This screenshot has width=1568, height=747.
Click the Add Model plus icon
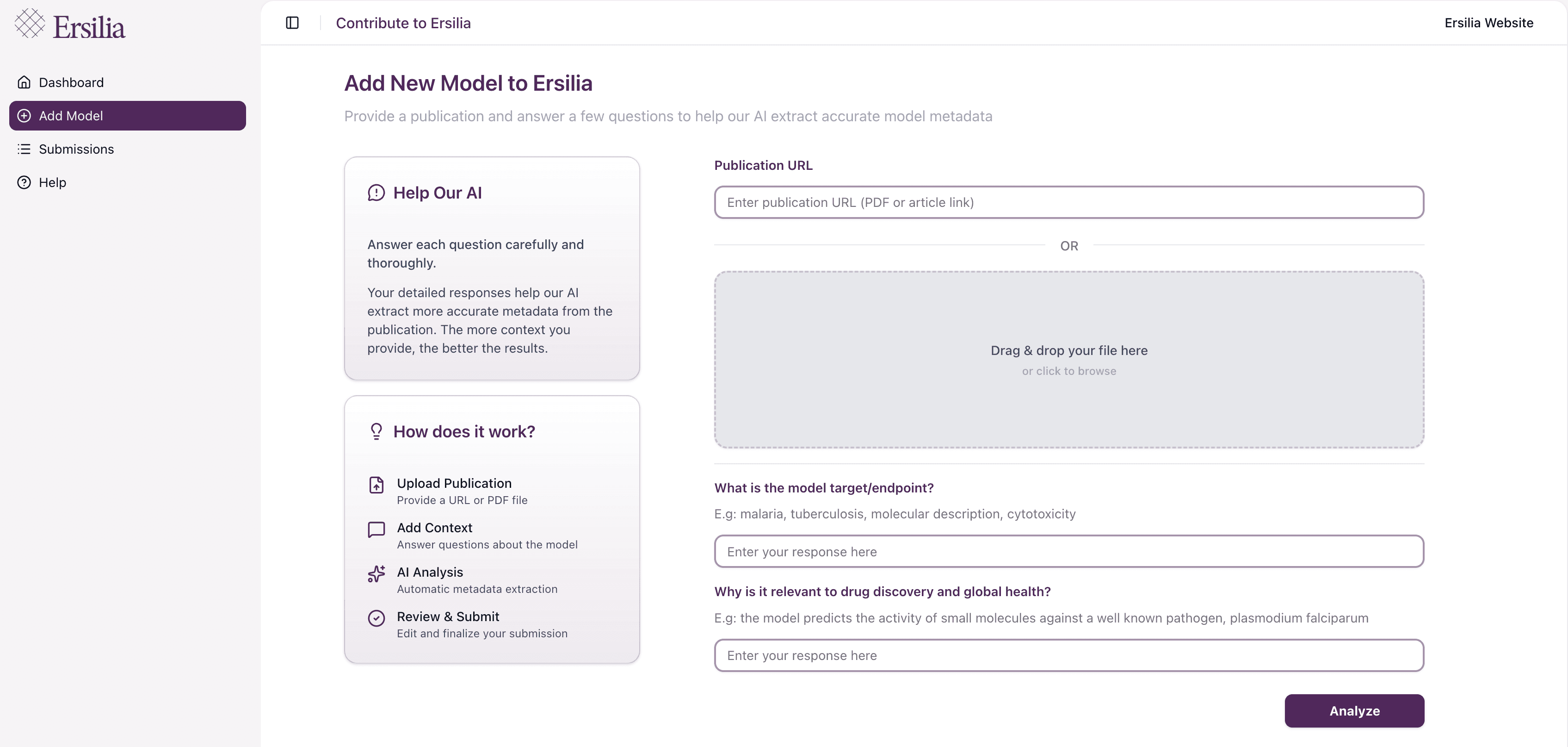tap(25, 116)
